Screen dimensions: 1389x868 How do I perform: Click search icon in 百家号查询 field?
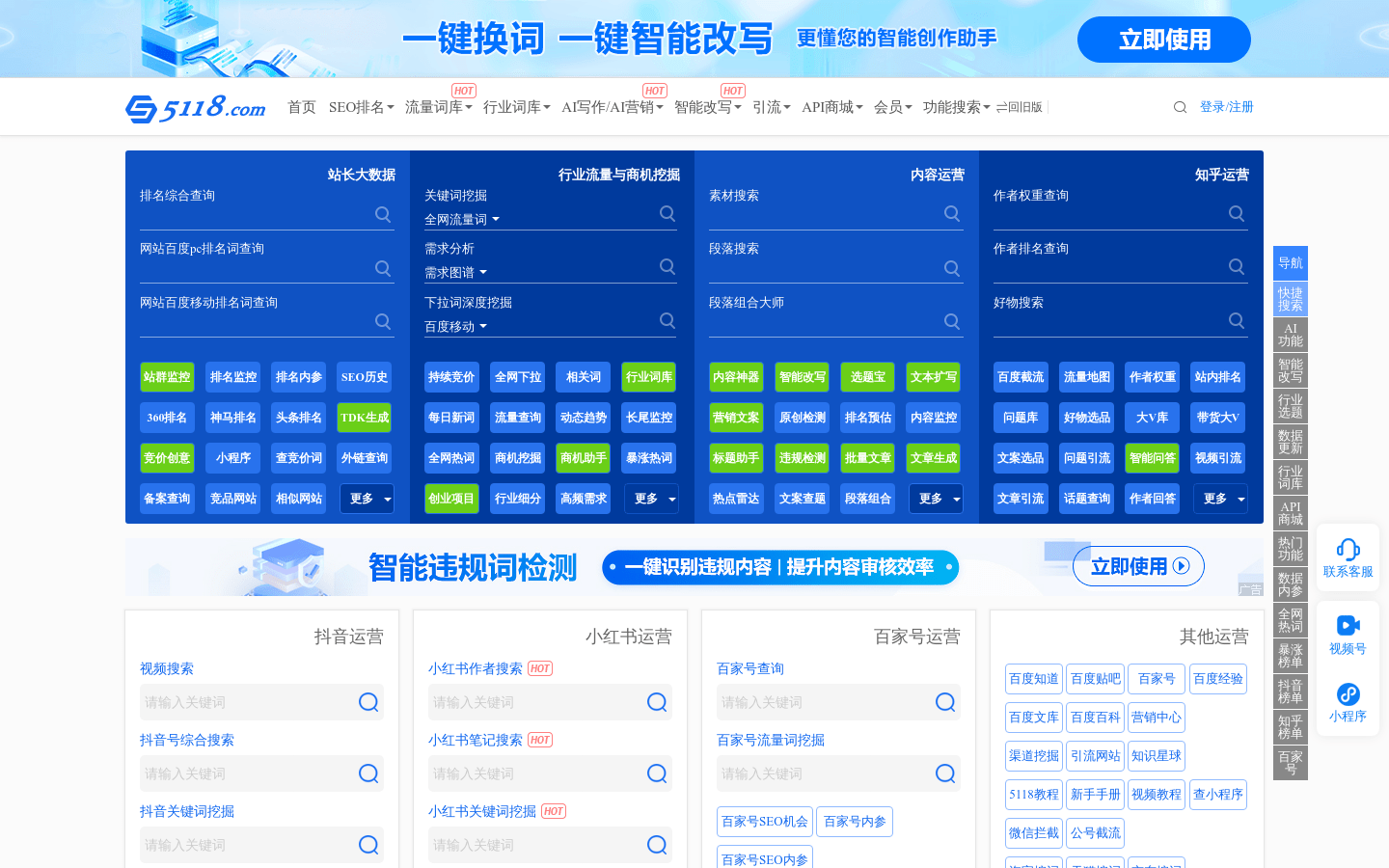(945, 702)
